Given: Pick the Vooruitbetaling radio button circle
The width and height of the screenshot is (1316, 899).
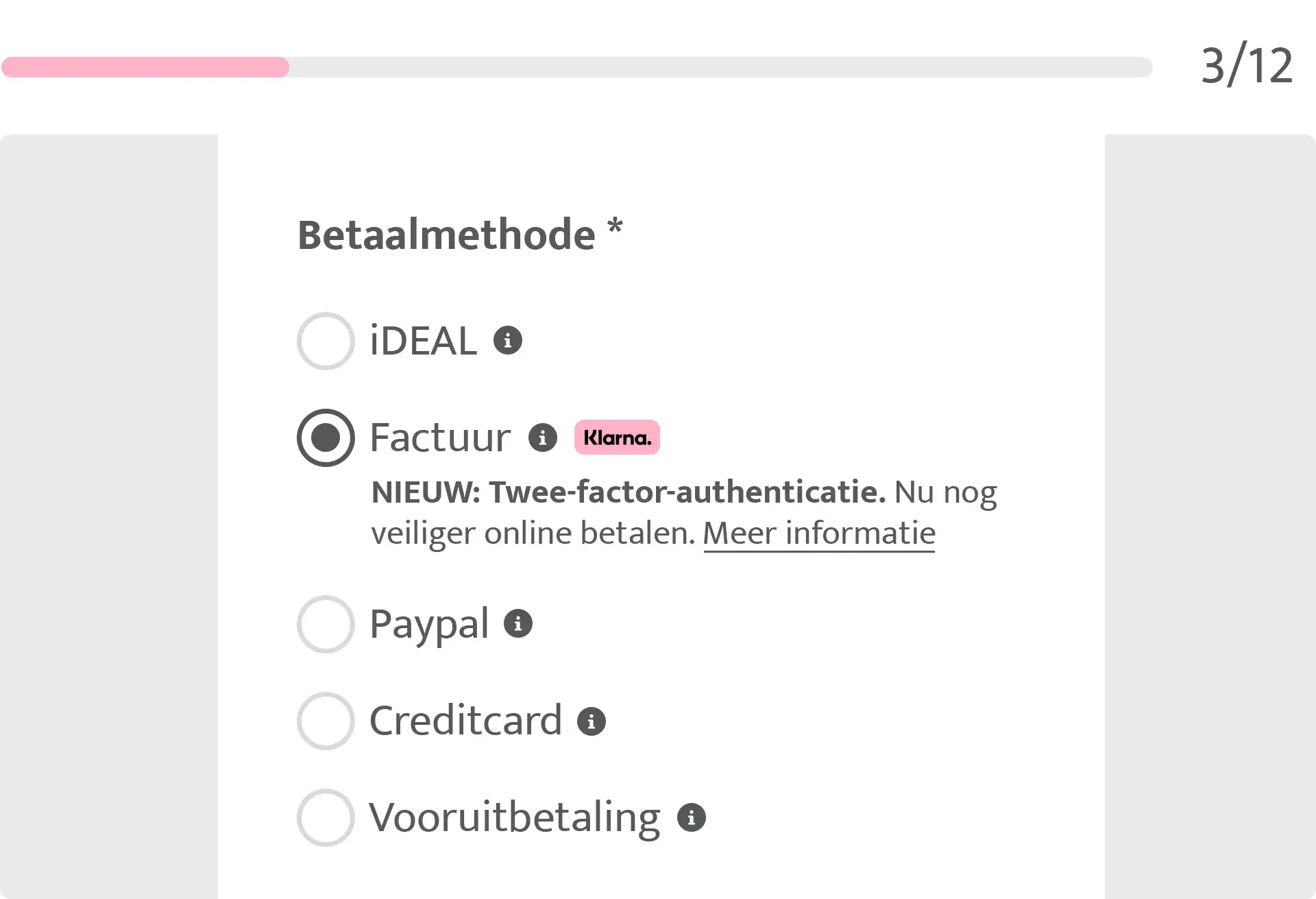Looking at the screenshot, I should click(326, 817).
